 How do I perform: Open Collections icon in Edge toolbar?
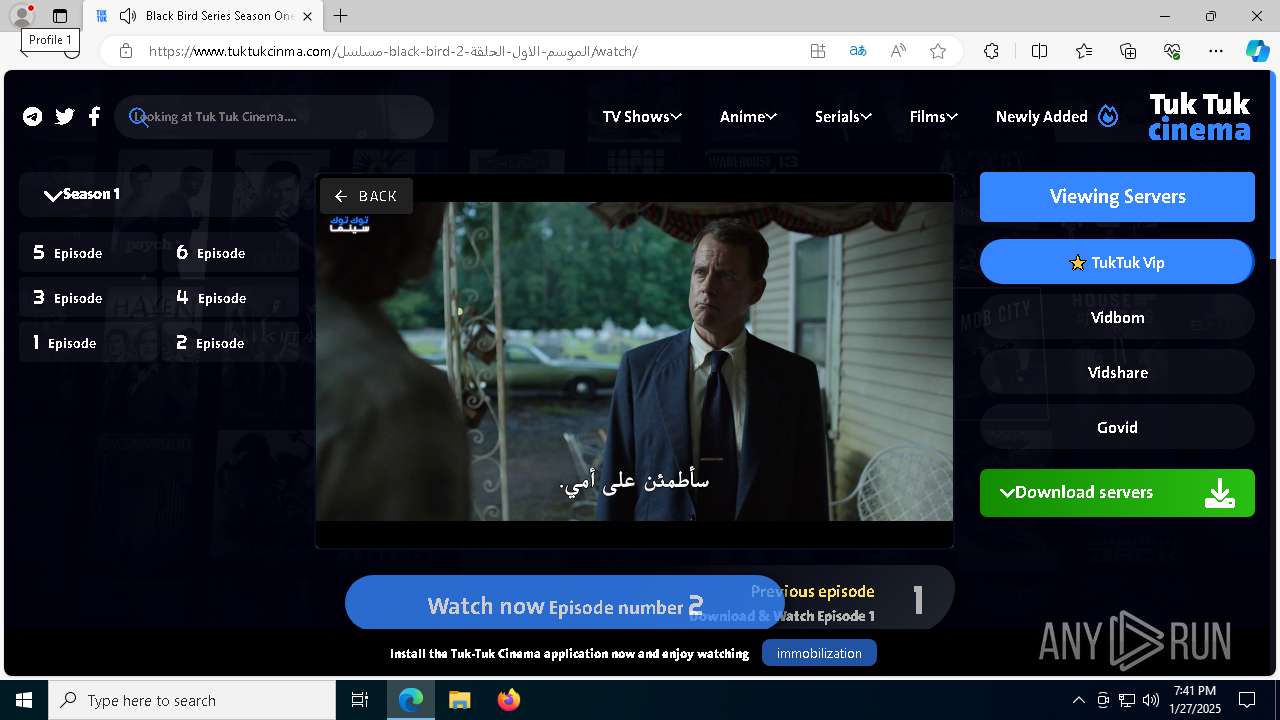coord(1128,51)
